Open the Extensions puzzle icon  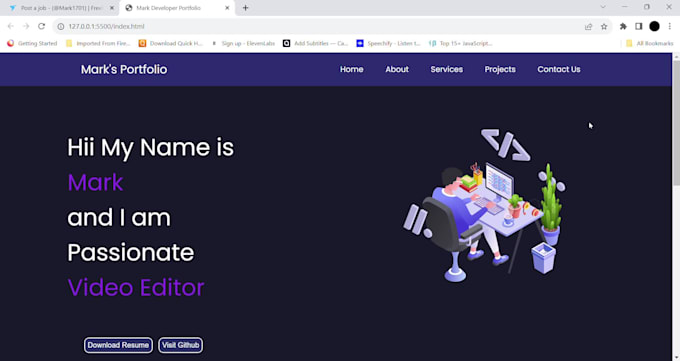(623, 26)
